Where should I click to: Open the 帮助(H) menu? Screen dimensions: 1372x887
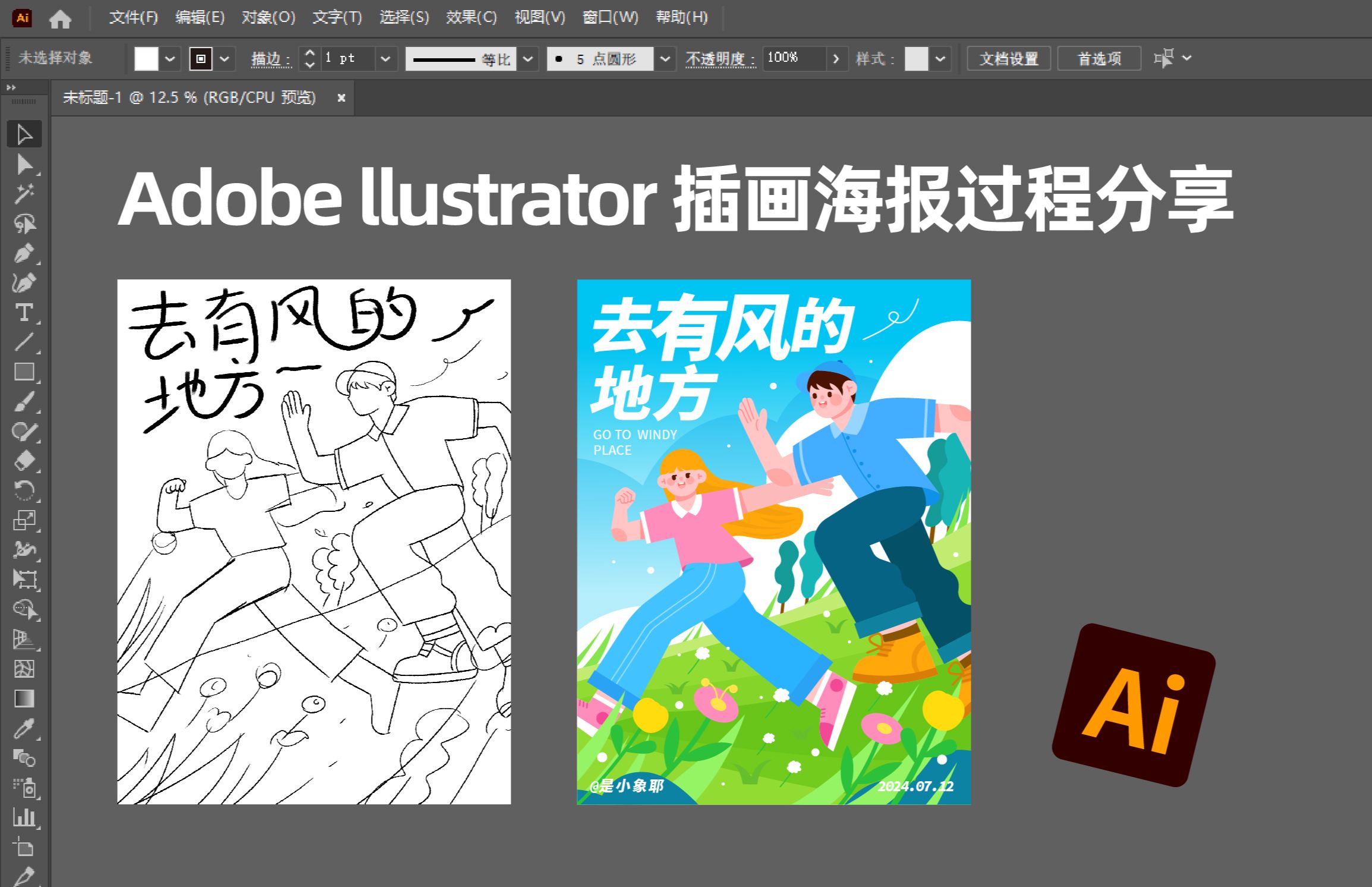(x=682, y=18)
